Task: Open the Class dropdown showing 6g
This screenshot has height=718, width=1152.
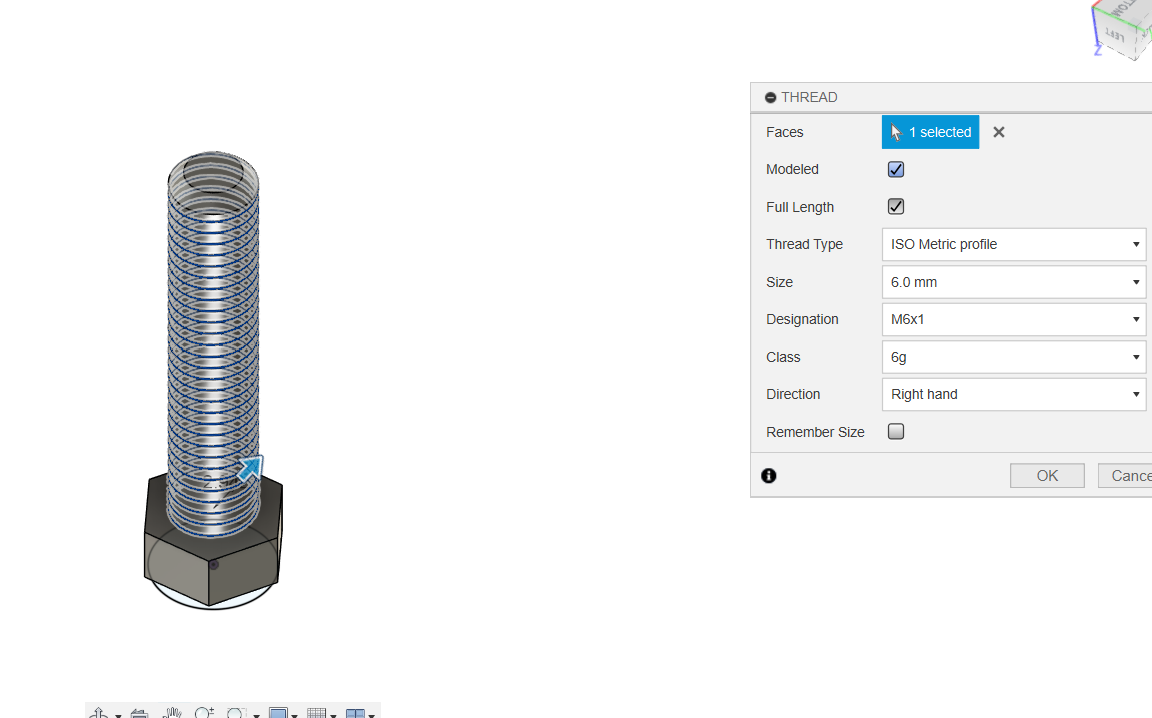Action: 1014,357
